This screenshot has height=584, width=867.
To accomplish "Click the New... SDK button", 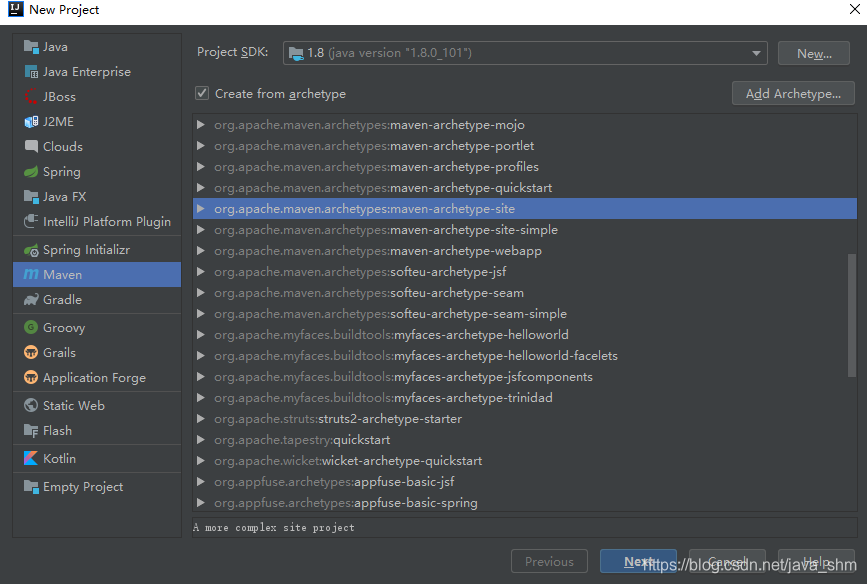I will pos(813,54).
